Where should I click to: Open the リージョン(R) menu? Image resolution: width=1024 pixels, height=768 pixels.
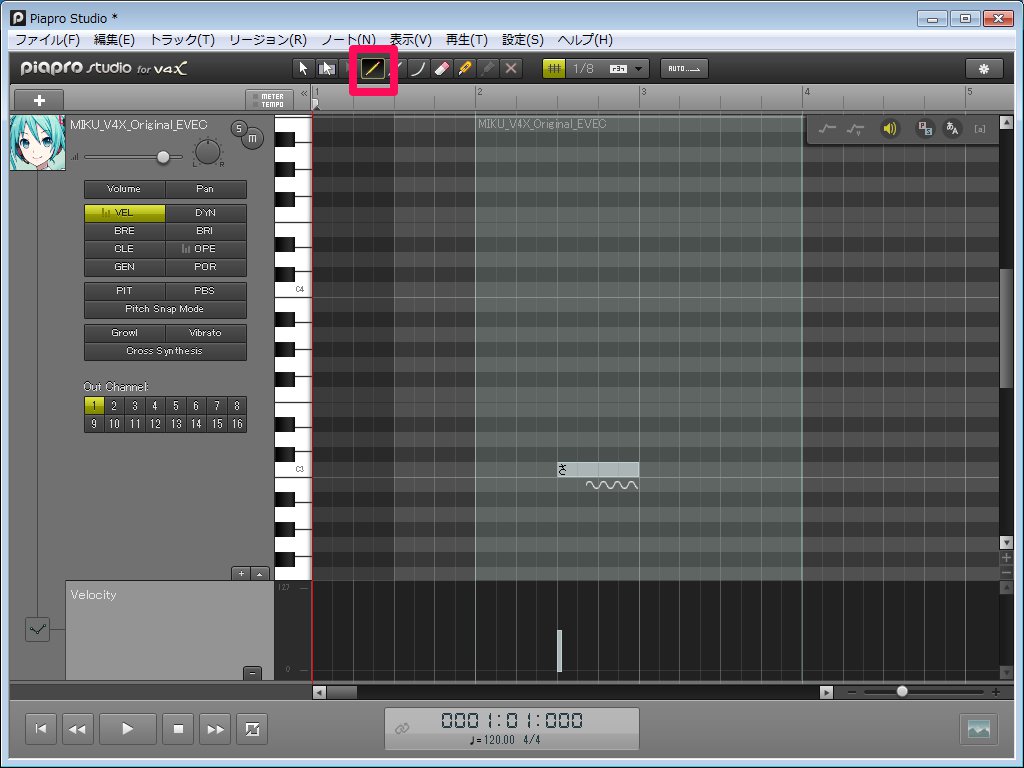[x=268, y=40]
